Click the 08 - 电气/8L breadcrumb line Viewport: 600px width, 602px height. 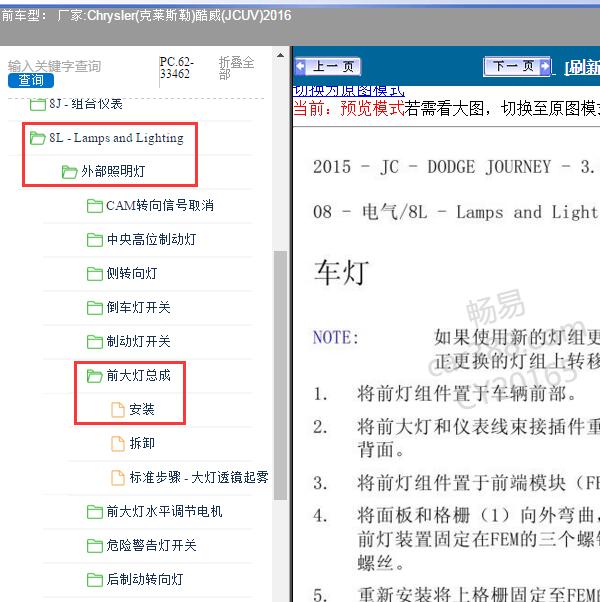click(456, 212)
